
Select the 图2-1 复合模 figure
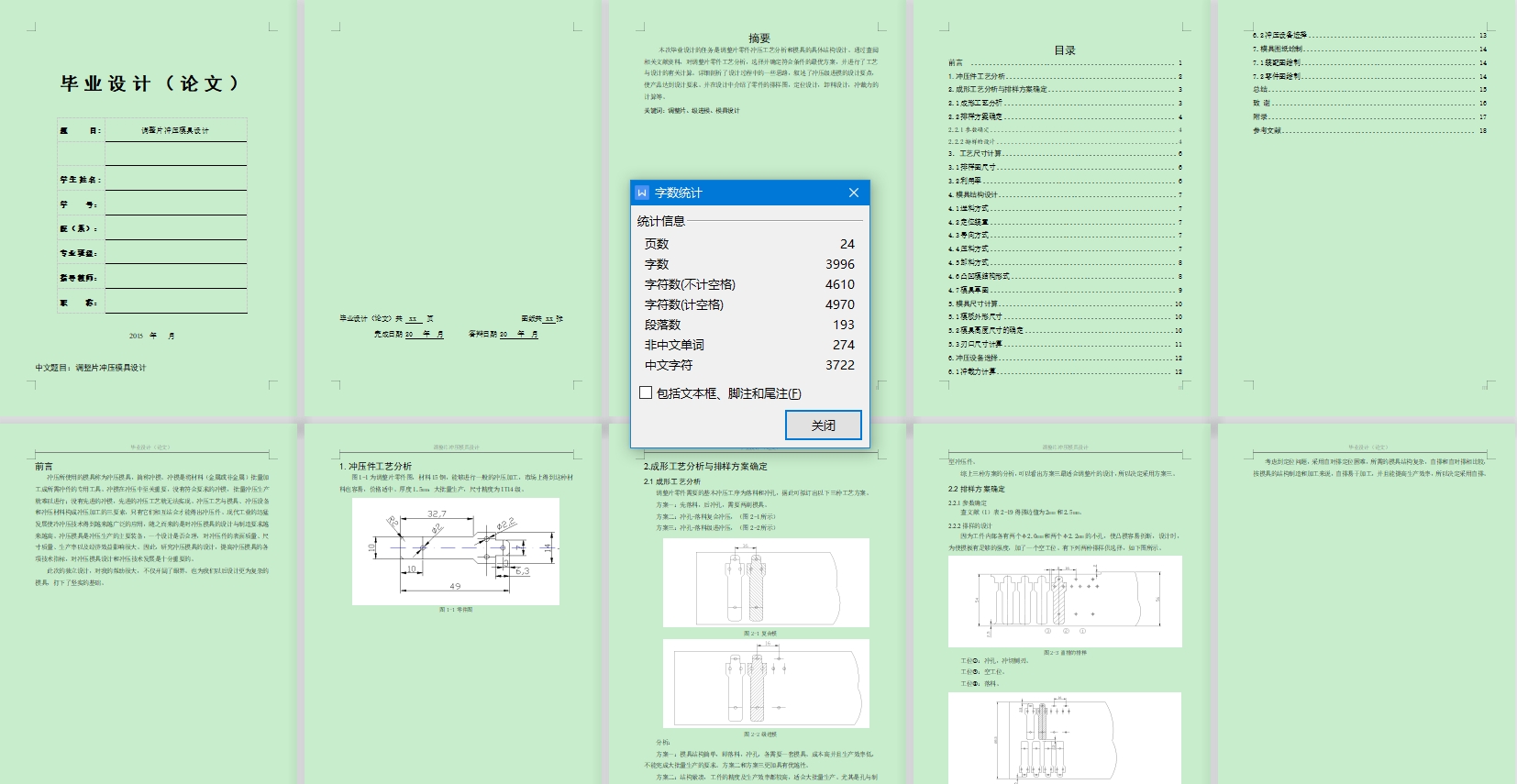coord(766,582)
